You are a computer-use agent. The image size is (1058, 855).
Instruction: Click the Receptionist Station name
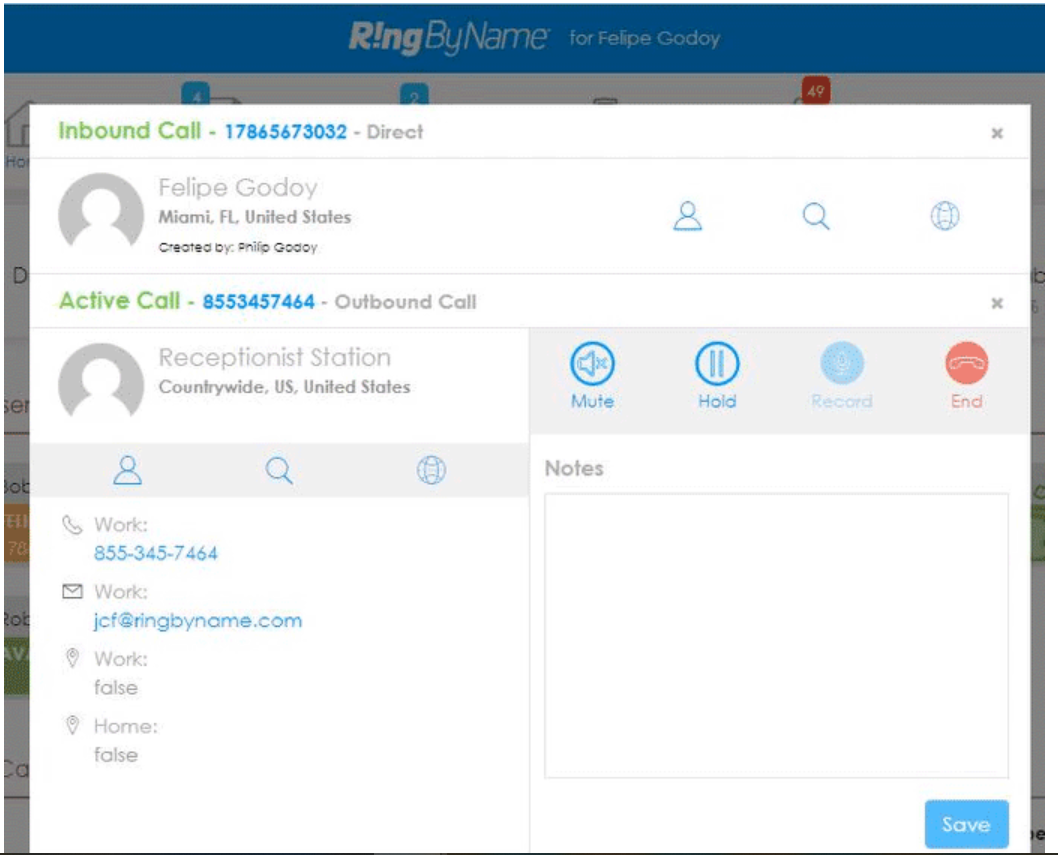(275, 357)
